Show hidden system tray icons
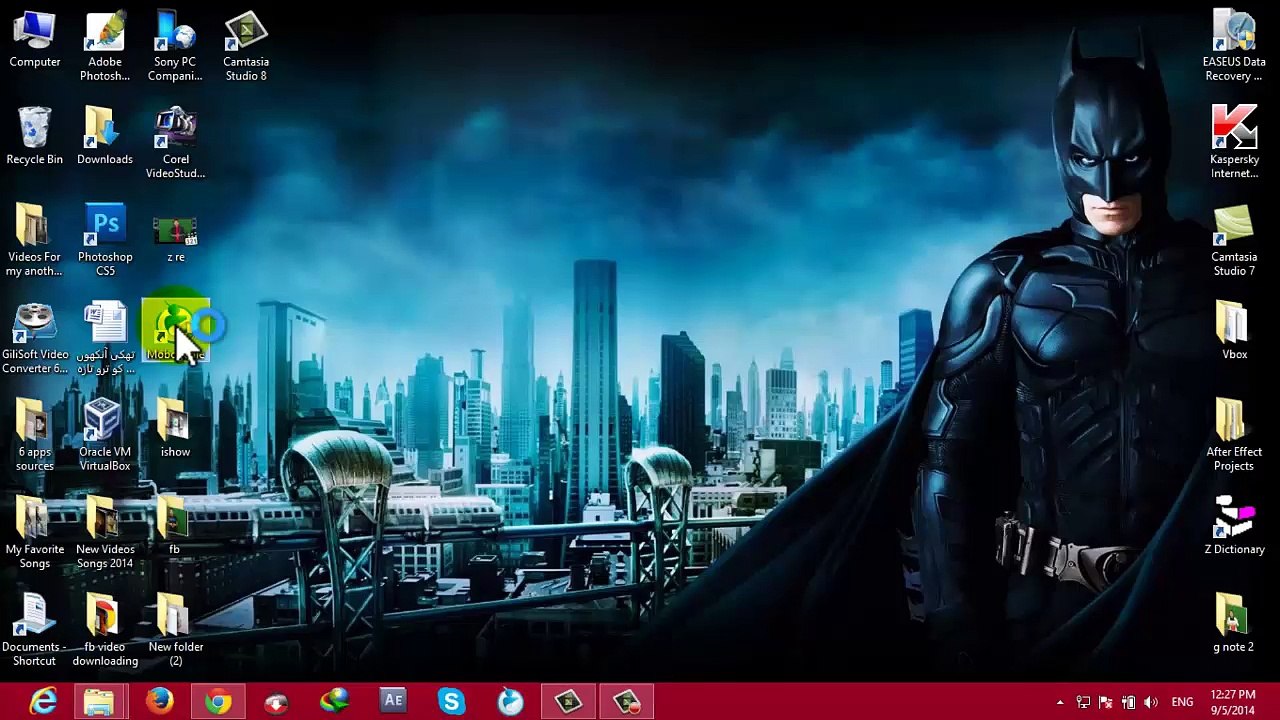Image resolution: width=1280 pixels, height=720 pixels. [1060, 703]
